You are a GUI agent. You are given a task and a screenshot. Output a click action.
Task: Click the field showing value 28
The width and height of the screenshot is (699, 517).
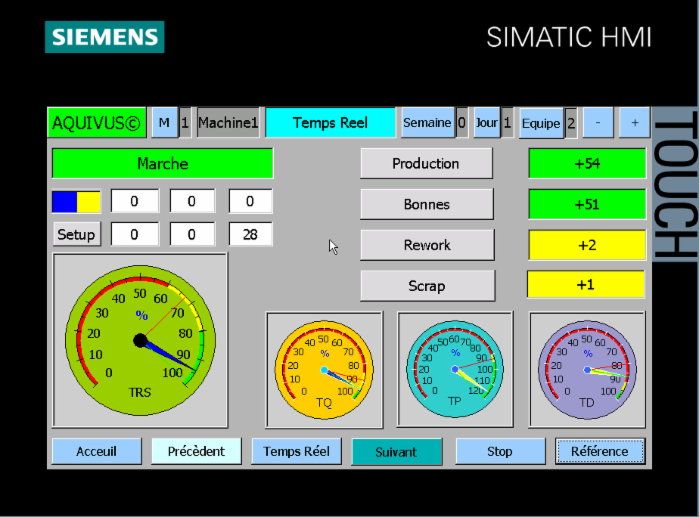(250, 235)
